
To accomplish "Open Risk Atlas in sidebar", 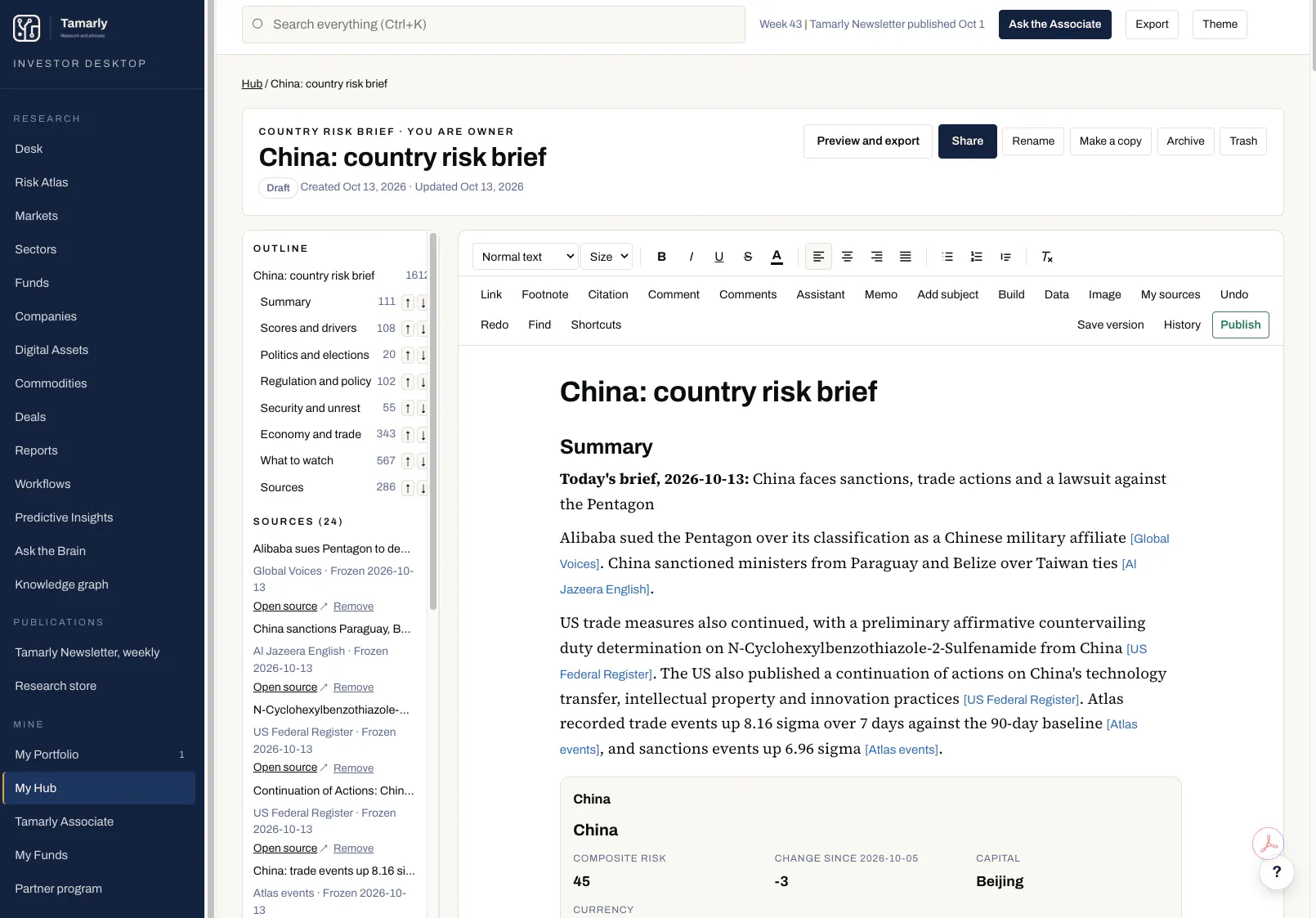I will point(42,182).
